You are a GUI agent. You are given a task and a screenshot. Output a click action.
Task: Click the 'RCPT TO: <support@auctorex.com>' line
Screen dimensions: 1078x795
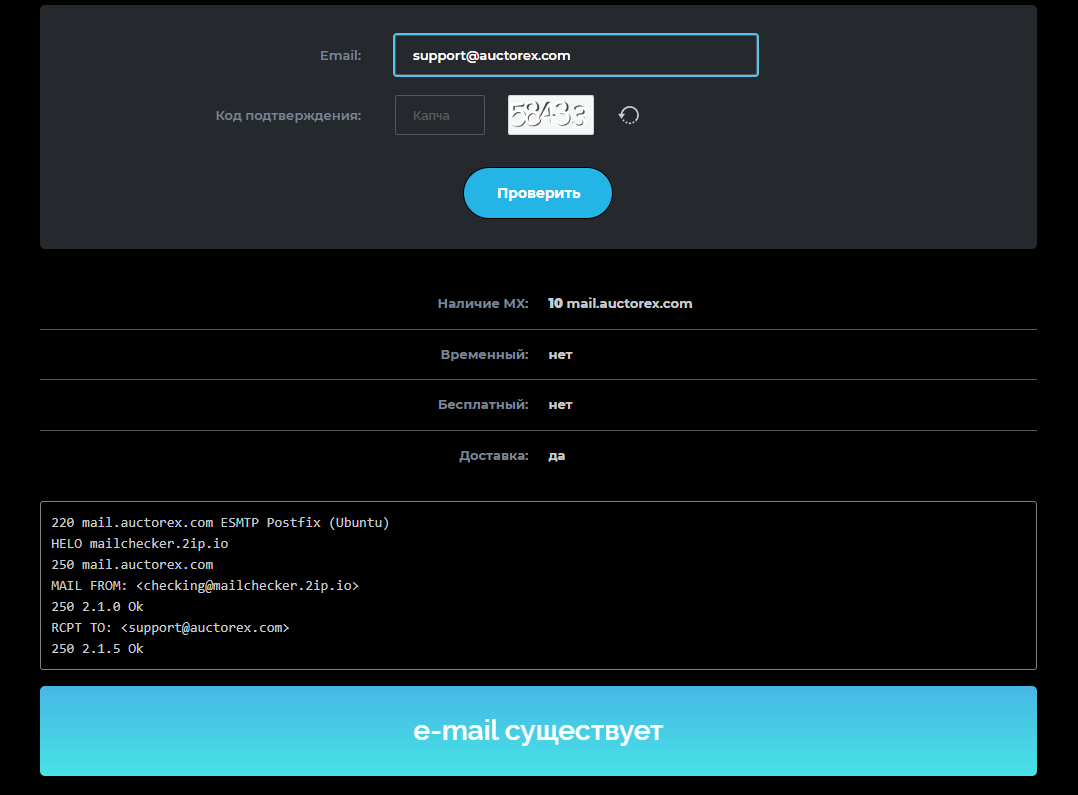coord(170,628)
